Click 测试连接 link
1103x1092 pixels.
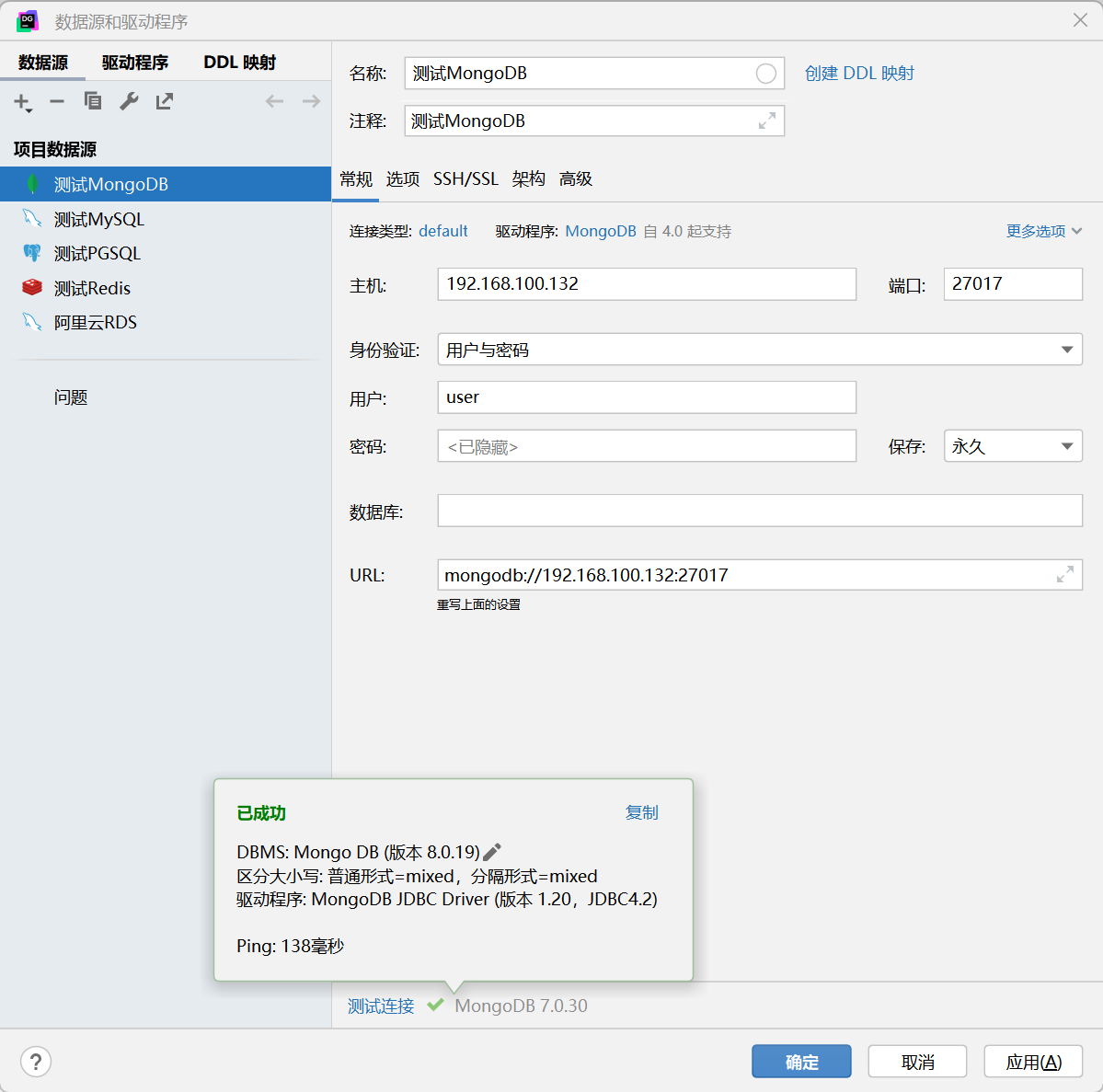point(381,1006)
